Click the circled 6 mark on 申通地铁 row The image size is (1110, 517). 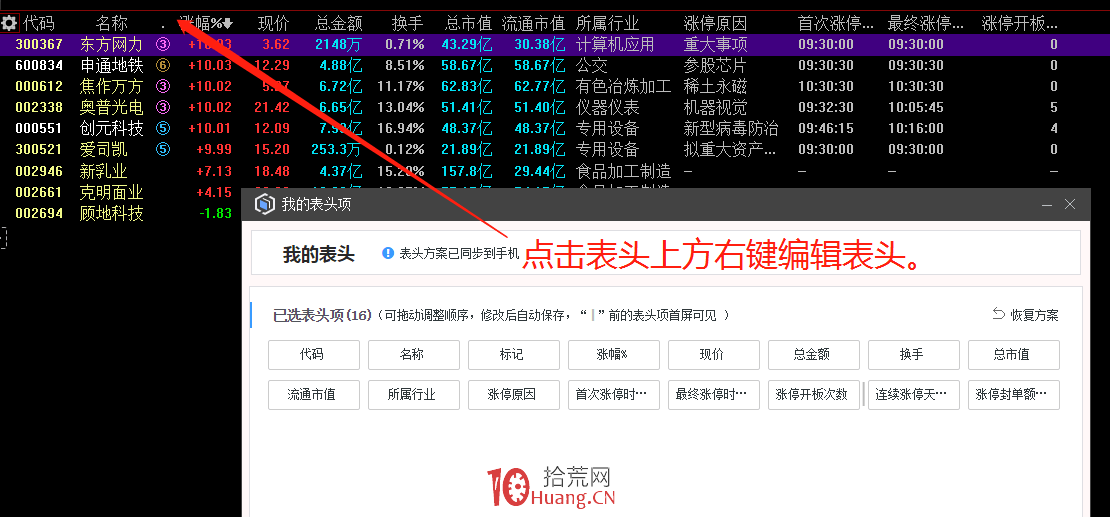click(x=163, y=66)
